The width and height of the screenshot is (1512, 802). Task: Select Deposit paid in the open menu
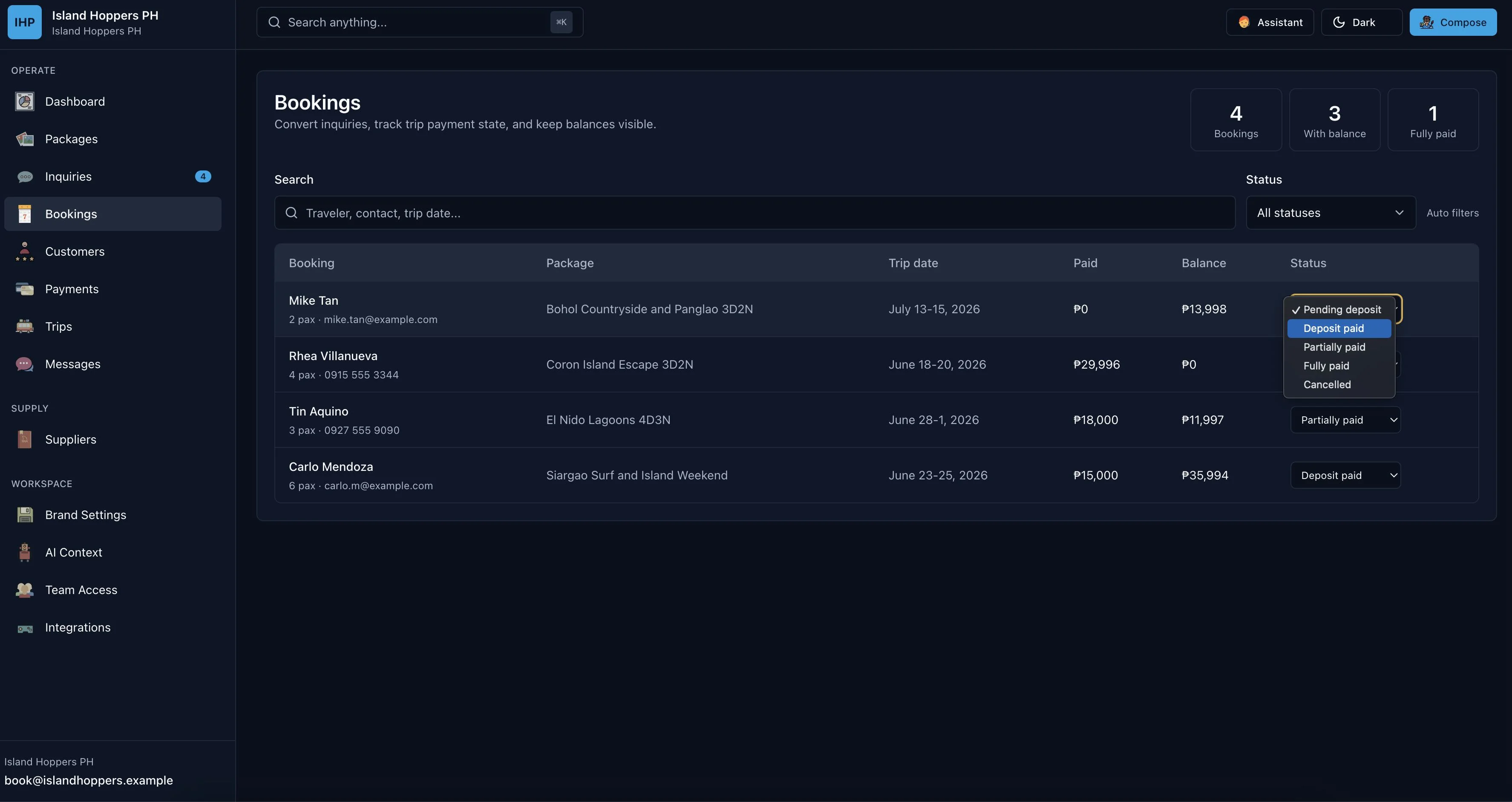point(1339,328)
